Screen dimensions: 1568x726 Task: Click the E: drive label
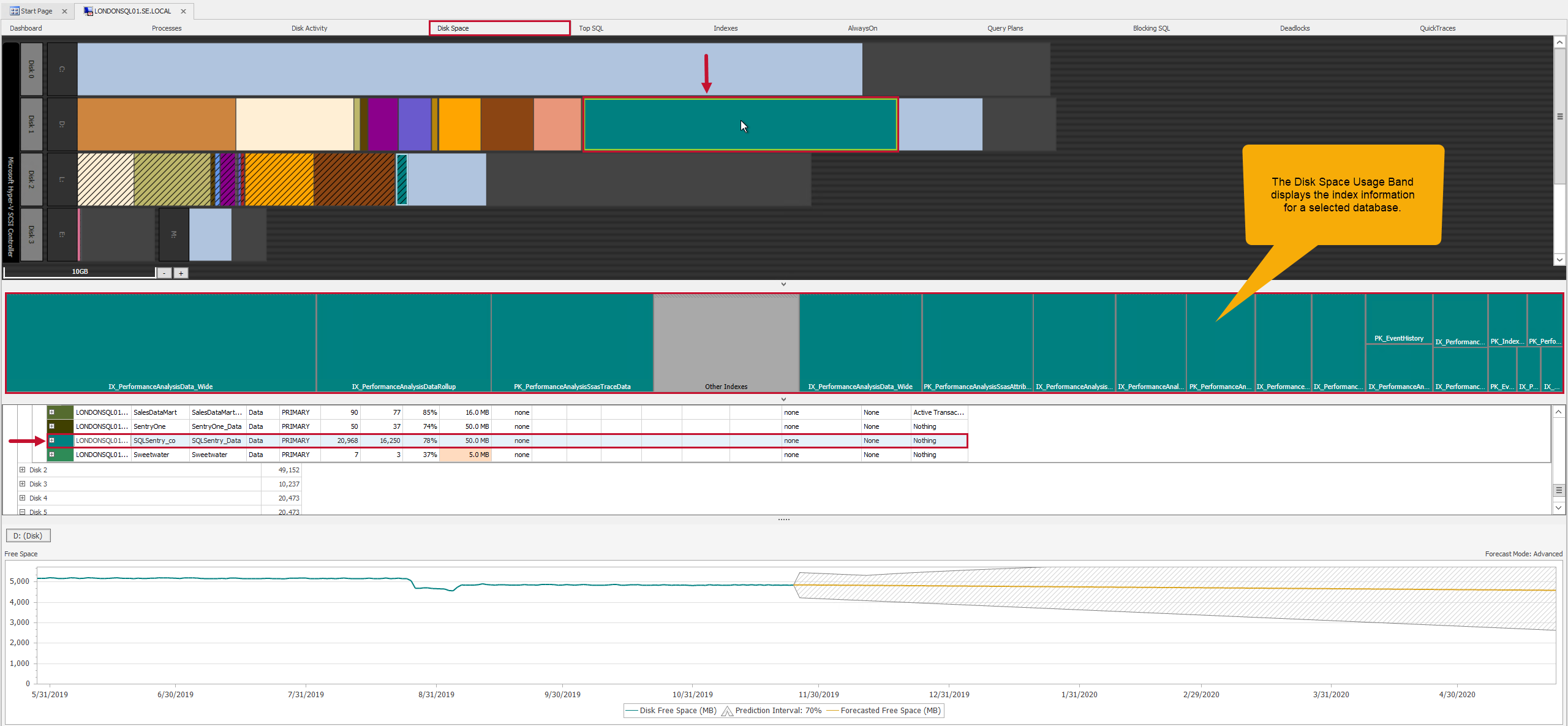62,234
